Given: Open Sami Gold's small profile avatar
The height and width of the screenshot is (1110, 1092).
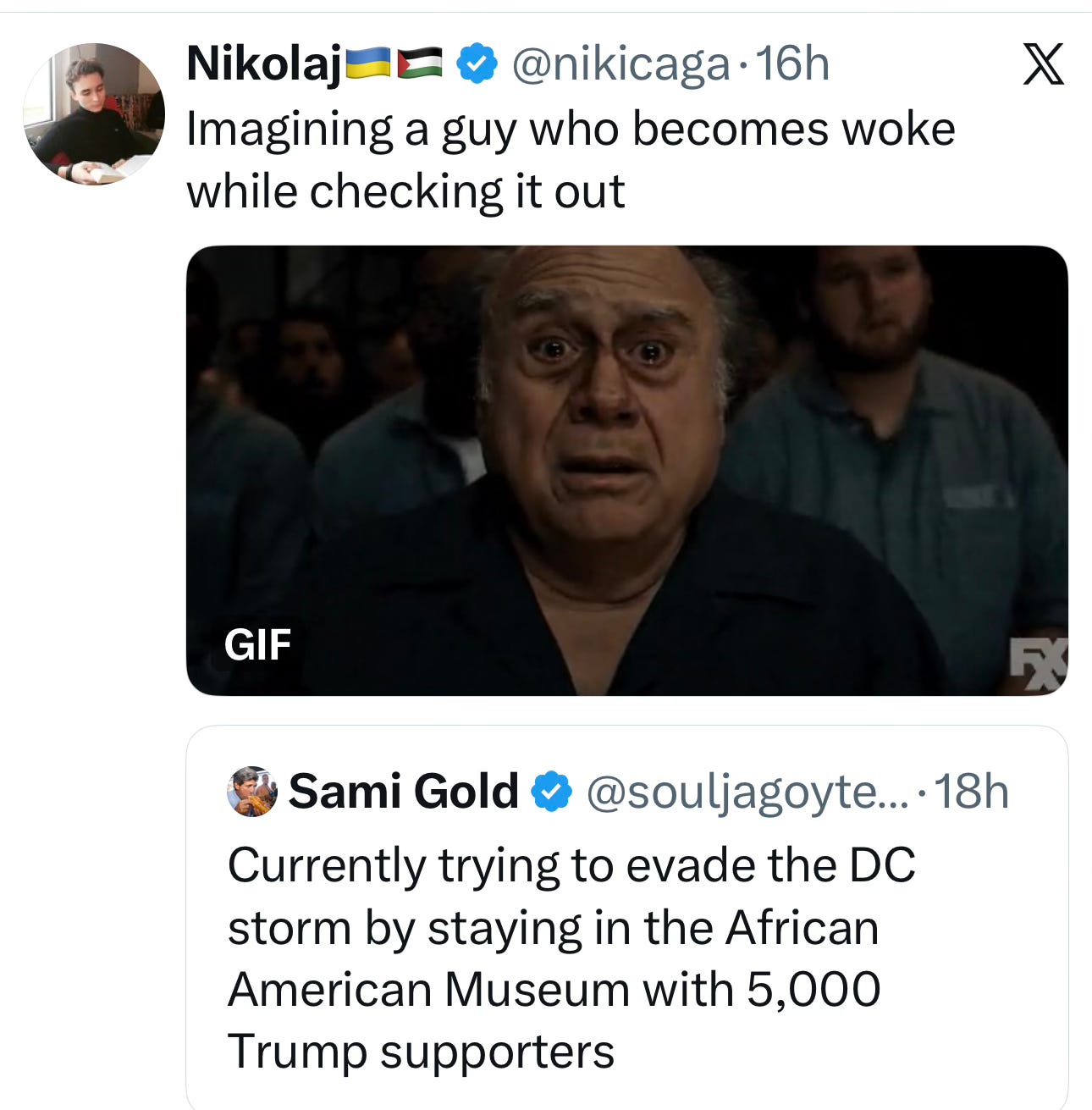Looking at the screenshot, I should [252, 792].
